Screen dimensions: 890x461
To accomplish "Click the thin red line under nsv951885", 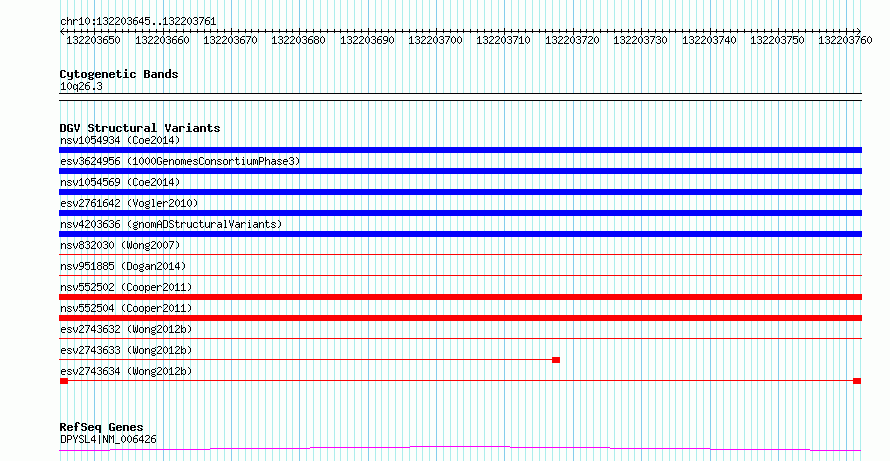I will pos(460,276).
